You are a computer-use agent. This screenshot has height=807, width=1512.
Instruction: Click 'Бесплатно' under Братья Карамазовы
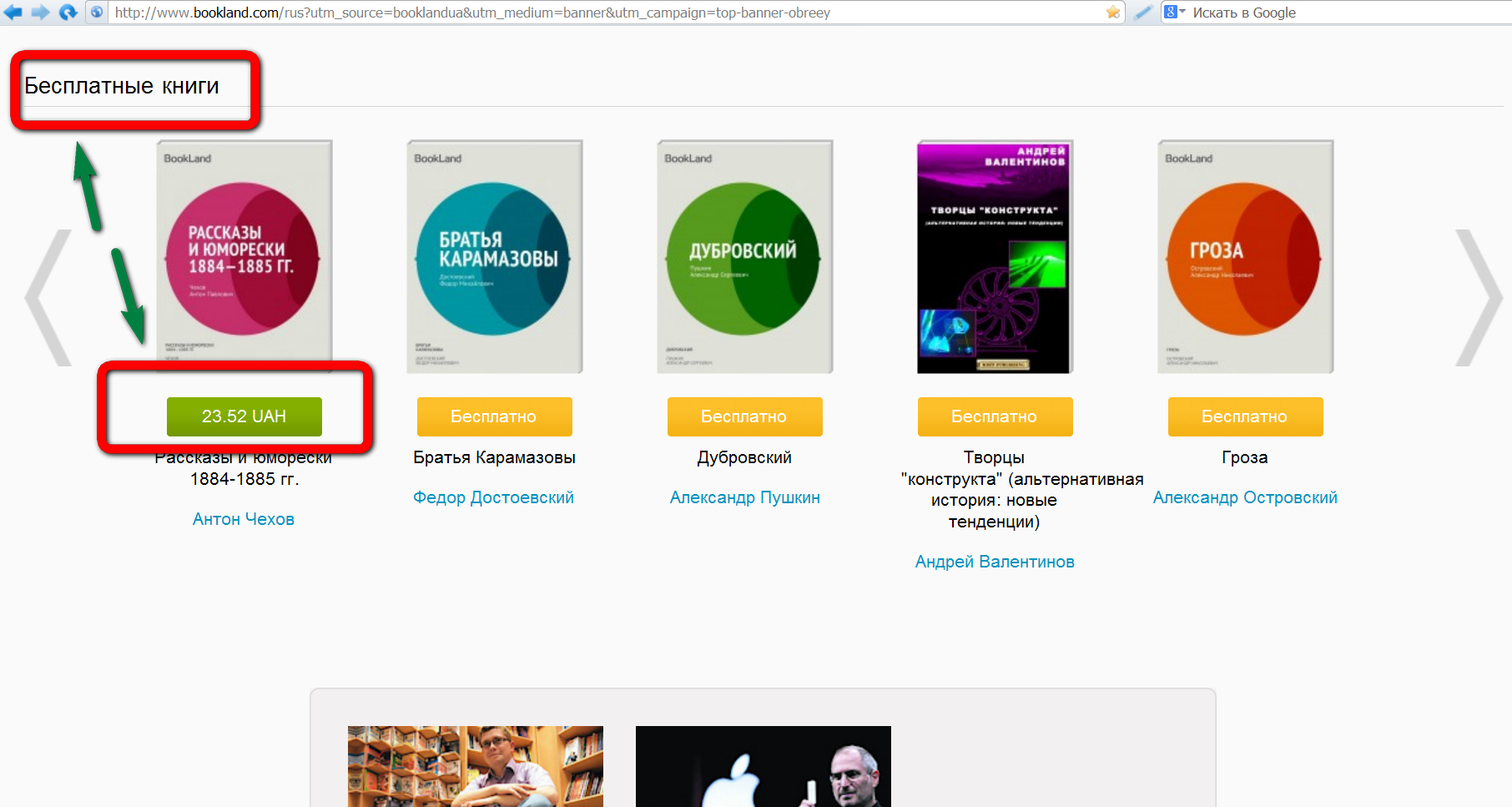click(494, 416)
